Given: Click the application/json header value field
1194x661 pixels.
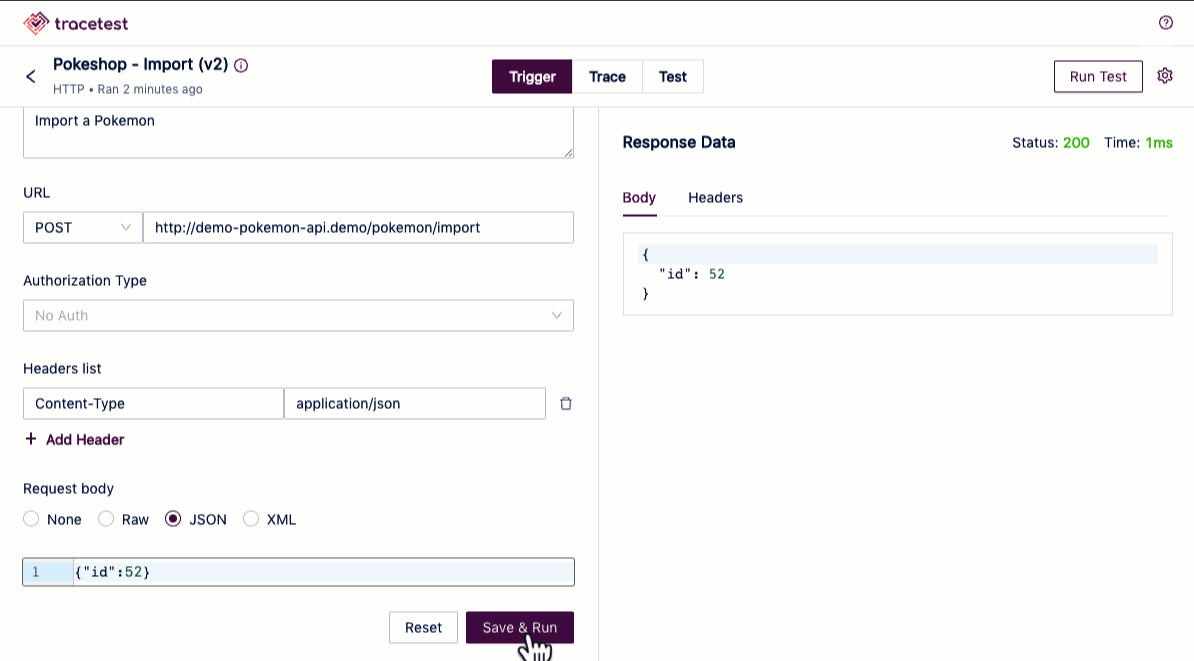Looking at the screenshot, I should (415, 404).
